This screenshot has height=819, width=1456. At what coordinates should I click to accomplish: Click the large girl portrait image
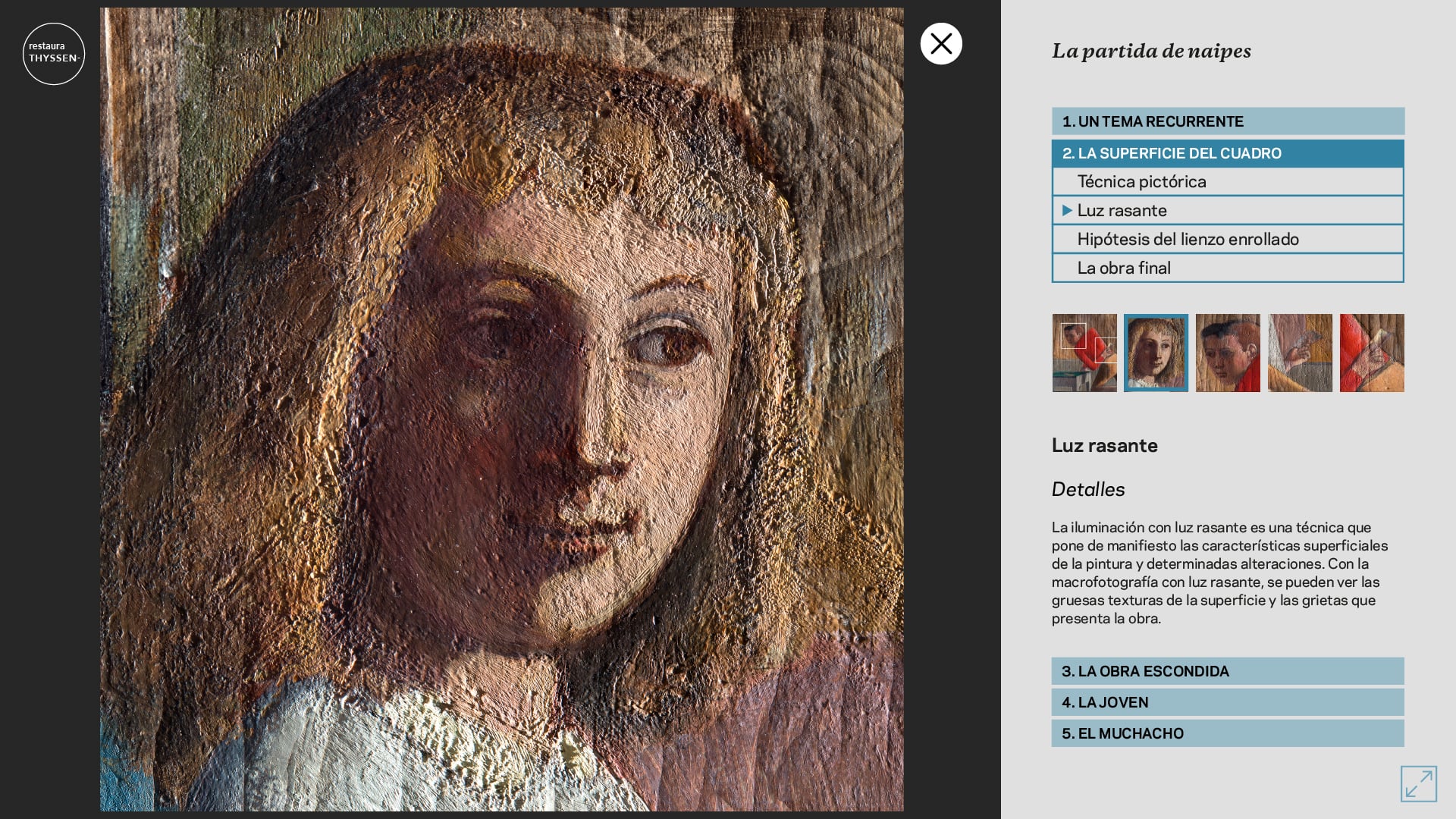pyautogui.click(x=501, y=409)
